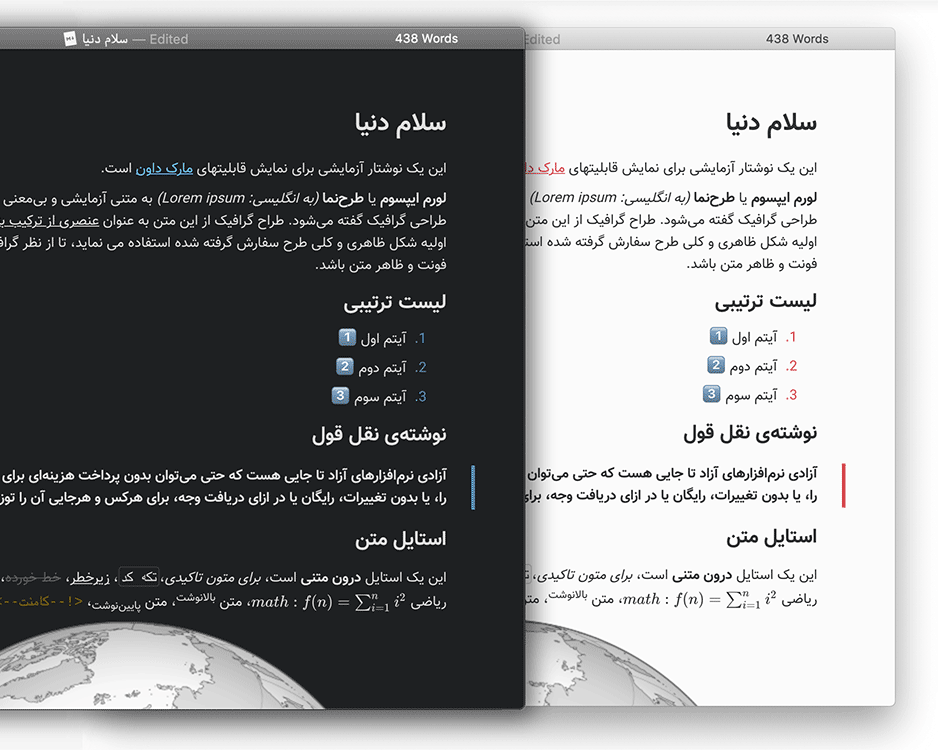The image size is (938, 750).
Task: Click the keycap 2 emoji in dark window list
Action: coord(345,366)
